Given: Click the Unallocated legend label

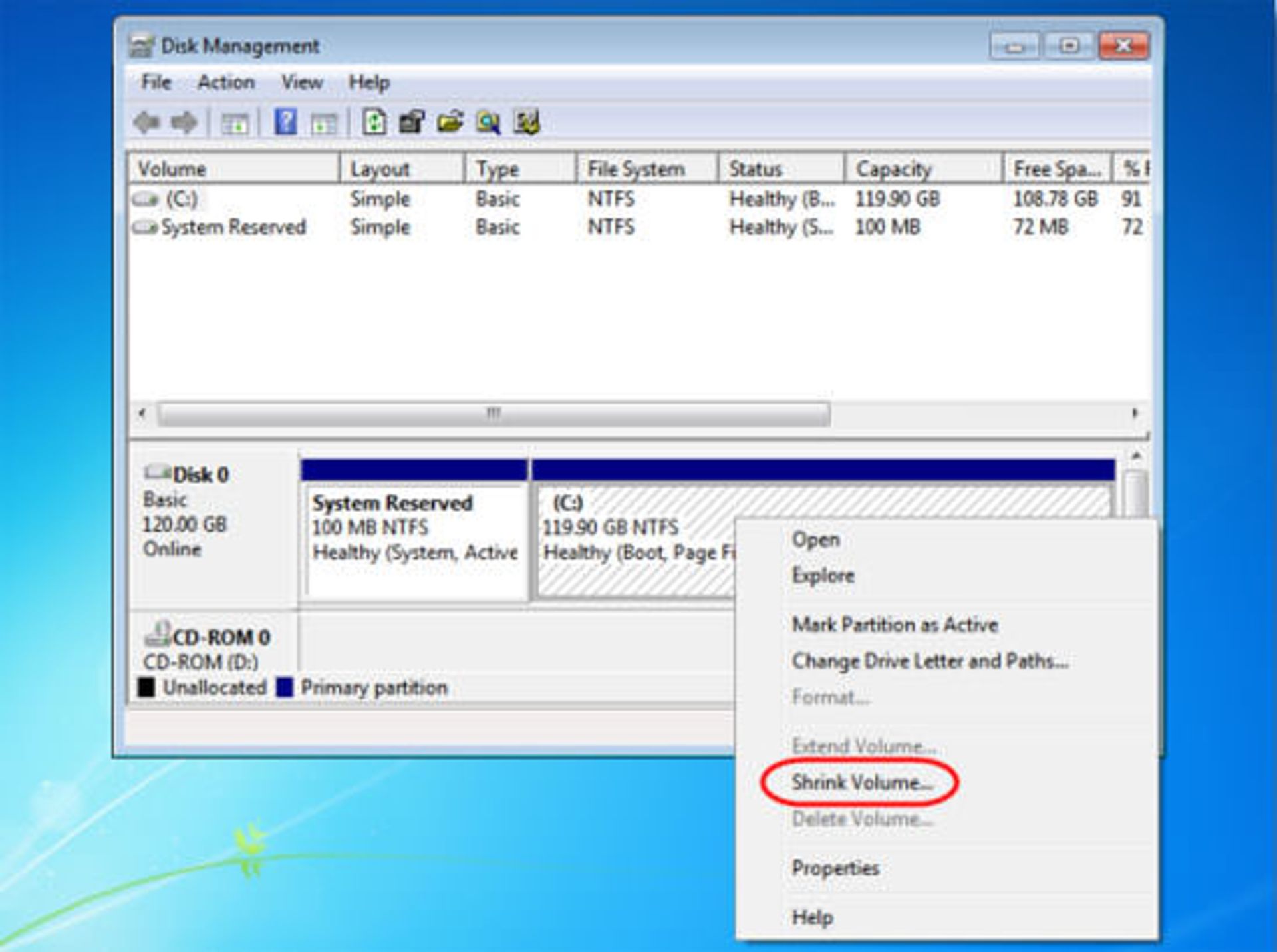Looking at the screenshot, I should coord(214,687).
